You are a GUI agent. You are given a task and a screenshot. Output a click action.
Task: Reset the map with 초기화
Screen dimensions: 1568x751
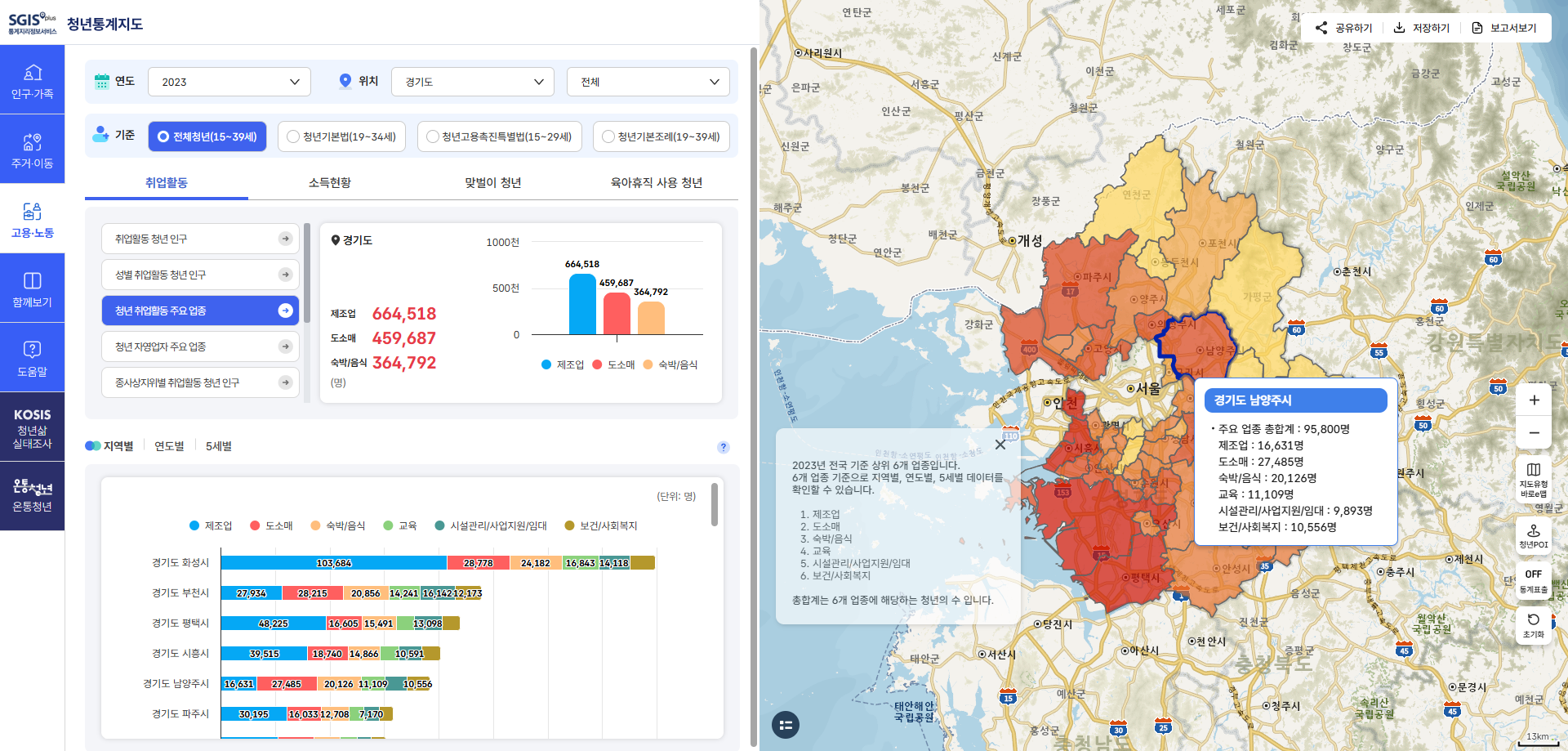pyautogui.click(x=1533, y=625)
